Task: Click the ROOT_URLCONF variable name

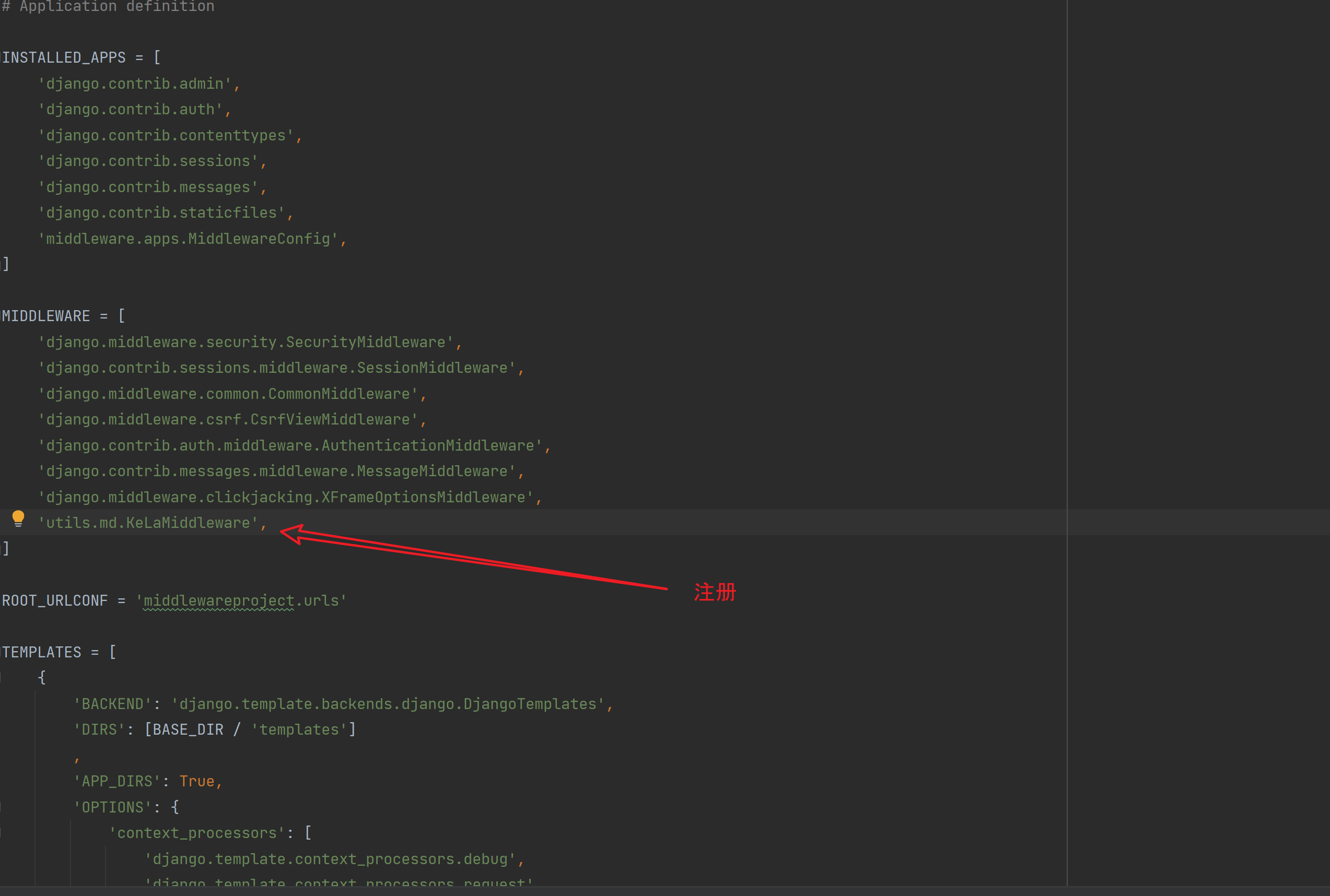Action: point(55,600)
